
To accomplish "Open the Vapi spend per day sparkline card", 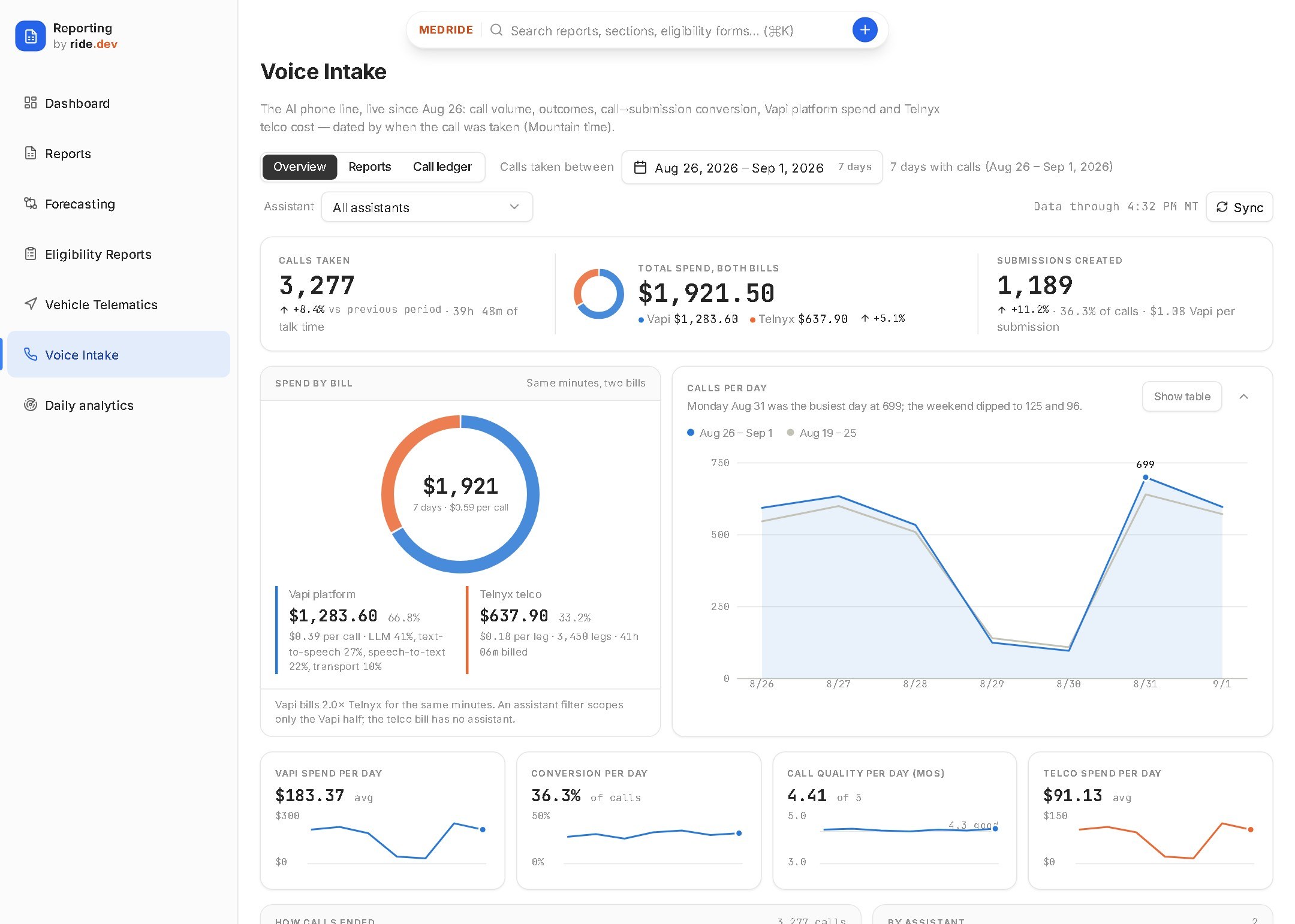I will tap(383, 821).
